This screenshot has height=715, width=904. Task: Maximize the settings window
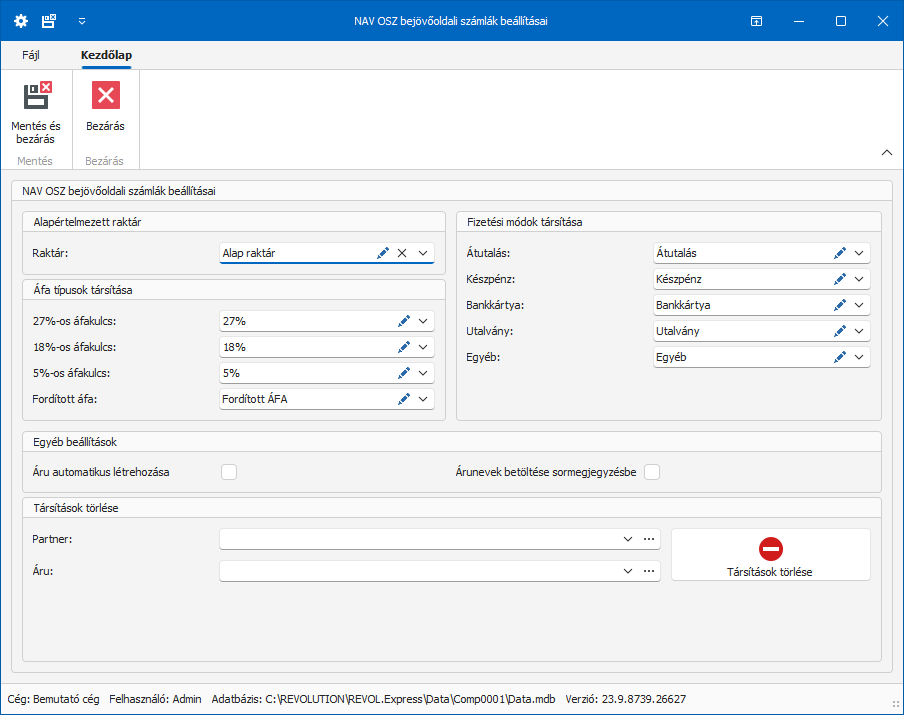point(841,21)
